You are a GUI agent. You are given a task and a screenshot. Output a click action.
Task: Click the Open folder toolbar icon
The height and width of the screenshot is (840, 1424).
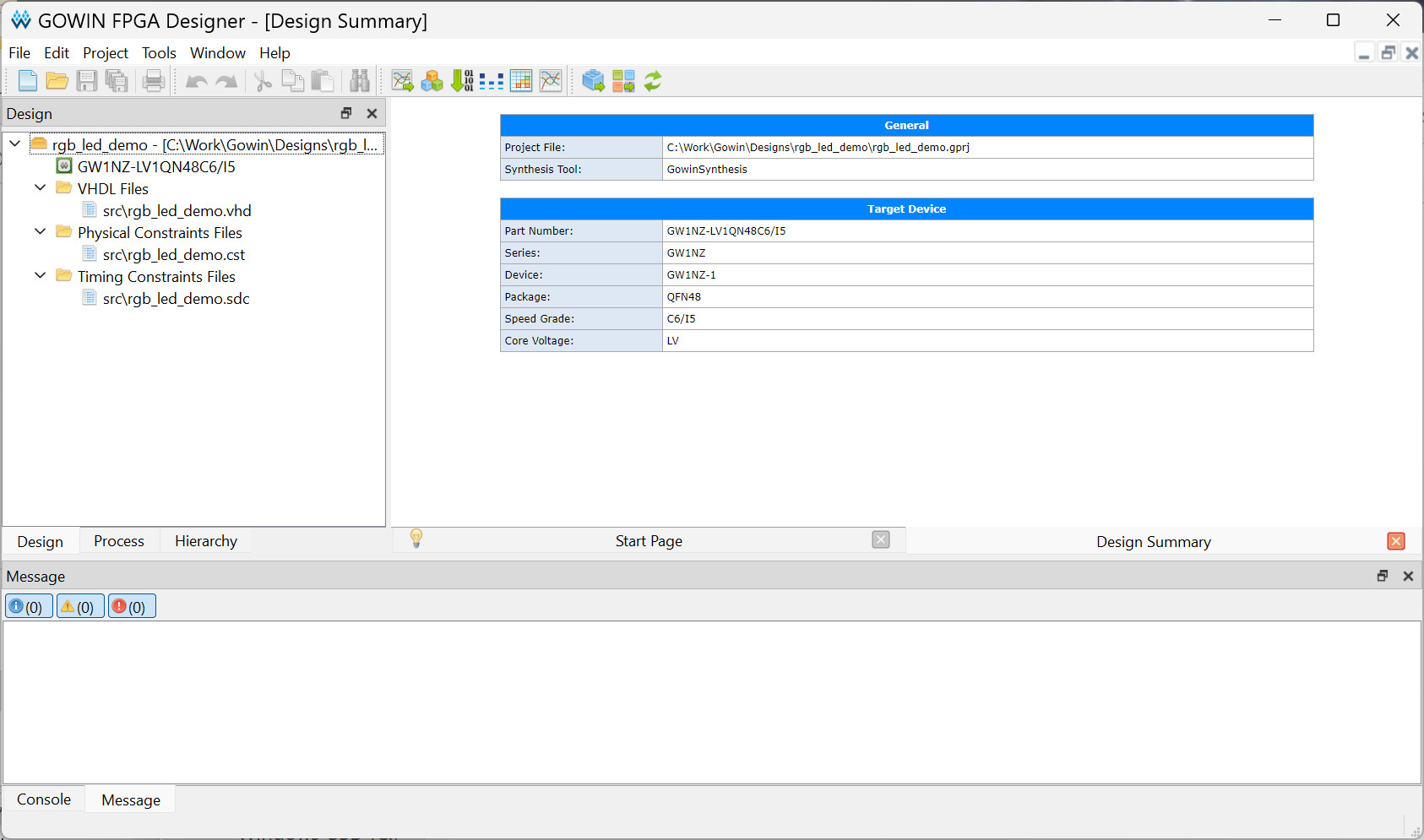pyautogui.click(x=57, y=81)
